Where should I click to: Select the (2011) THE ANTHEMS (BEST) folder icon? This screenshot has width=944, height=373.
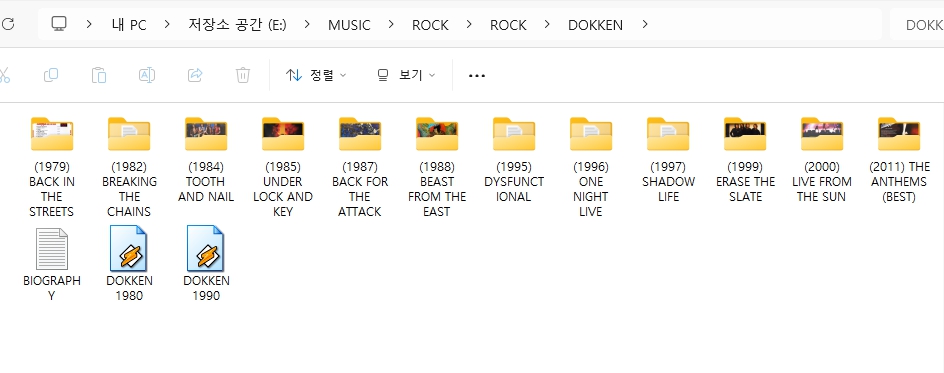[x=899, y=134]
